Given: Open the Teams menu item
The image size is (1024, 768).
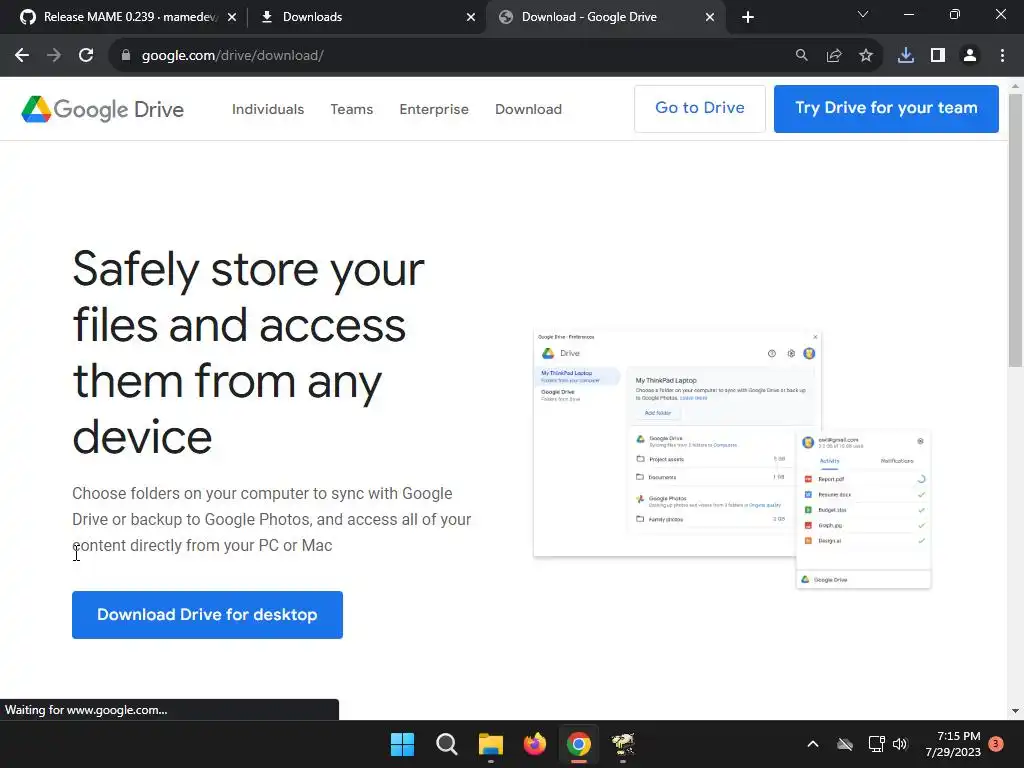Looking at the screenshot, I should 351,109.
